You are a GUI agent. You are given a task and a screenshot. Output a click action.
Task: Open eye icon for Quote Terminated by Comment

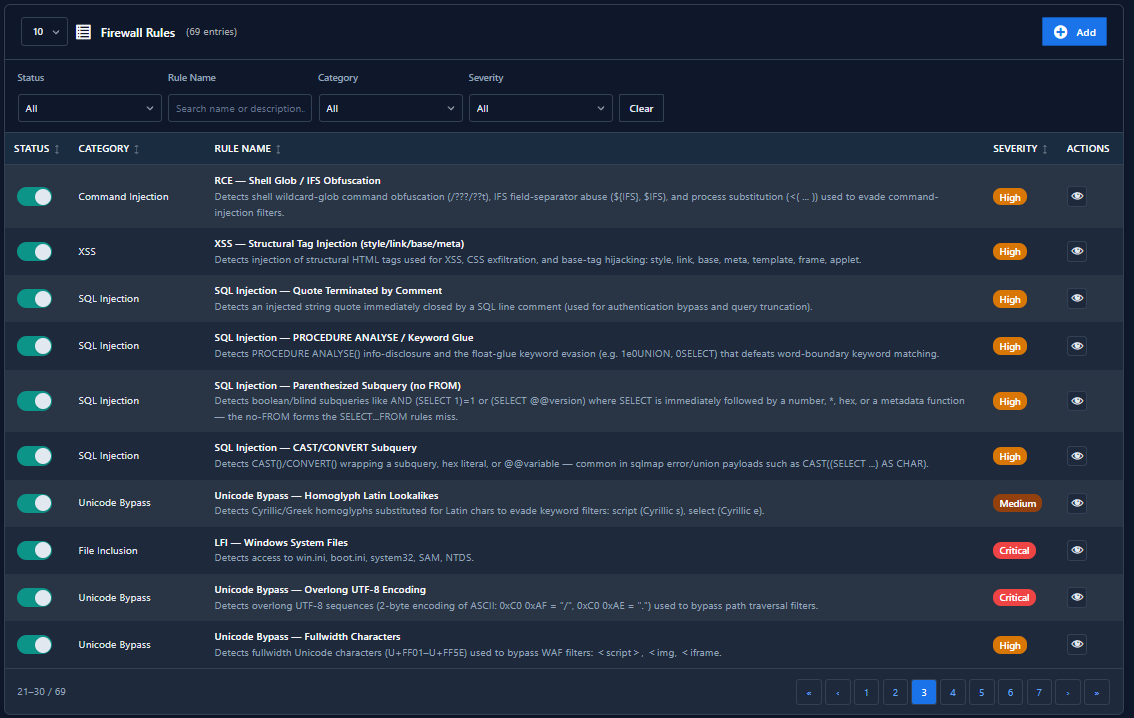pyautogui.click(x=1077, y=299)
